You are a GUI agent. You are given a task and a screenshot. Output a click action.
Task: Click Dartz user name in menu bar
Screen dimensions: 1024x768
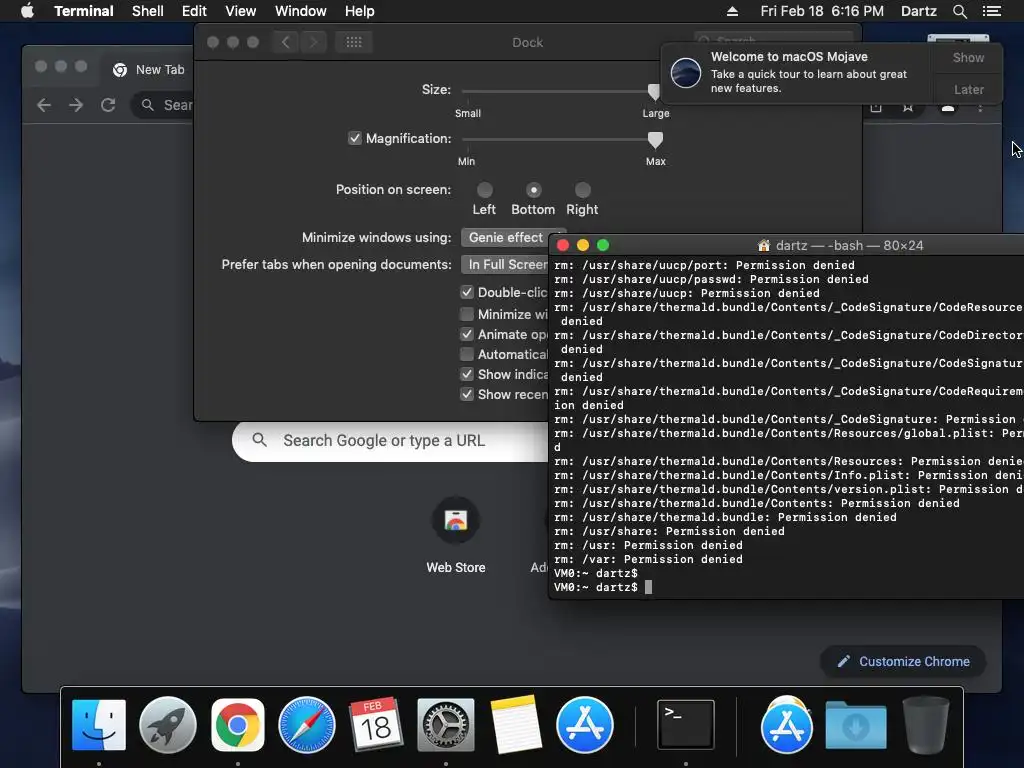[918, 11]
